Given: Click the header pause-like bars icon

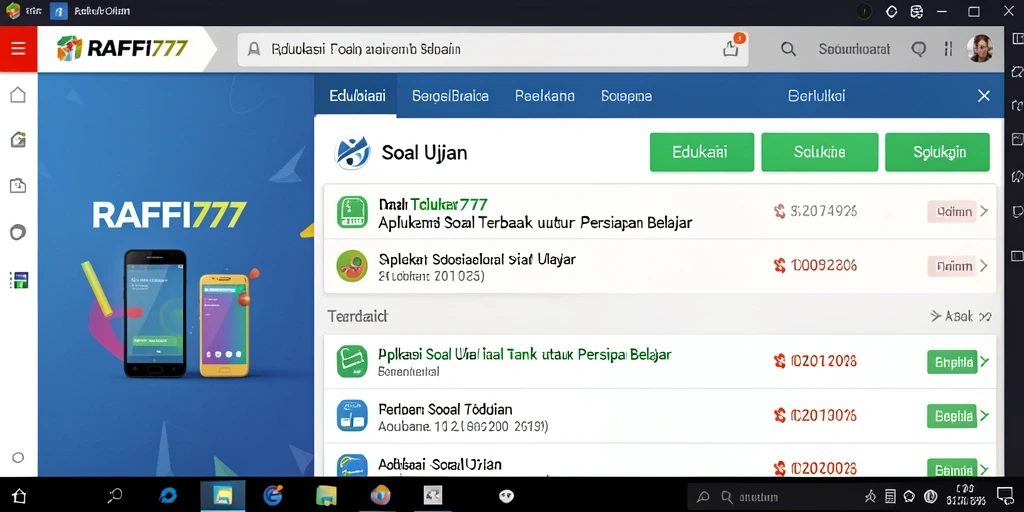Looking at the screenshot, I should click(948, 49).
